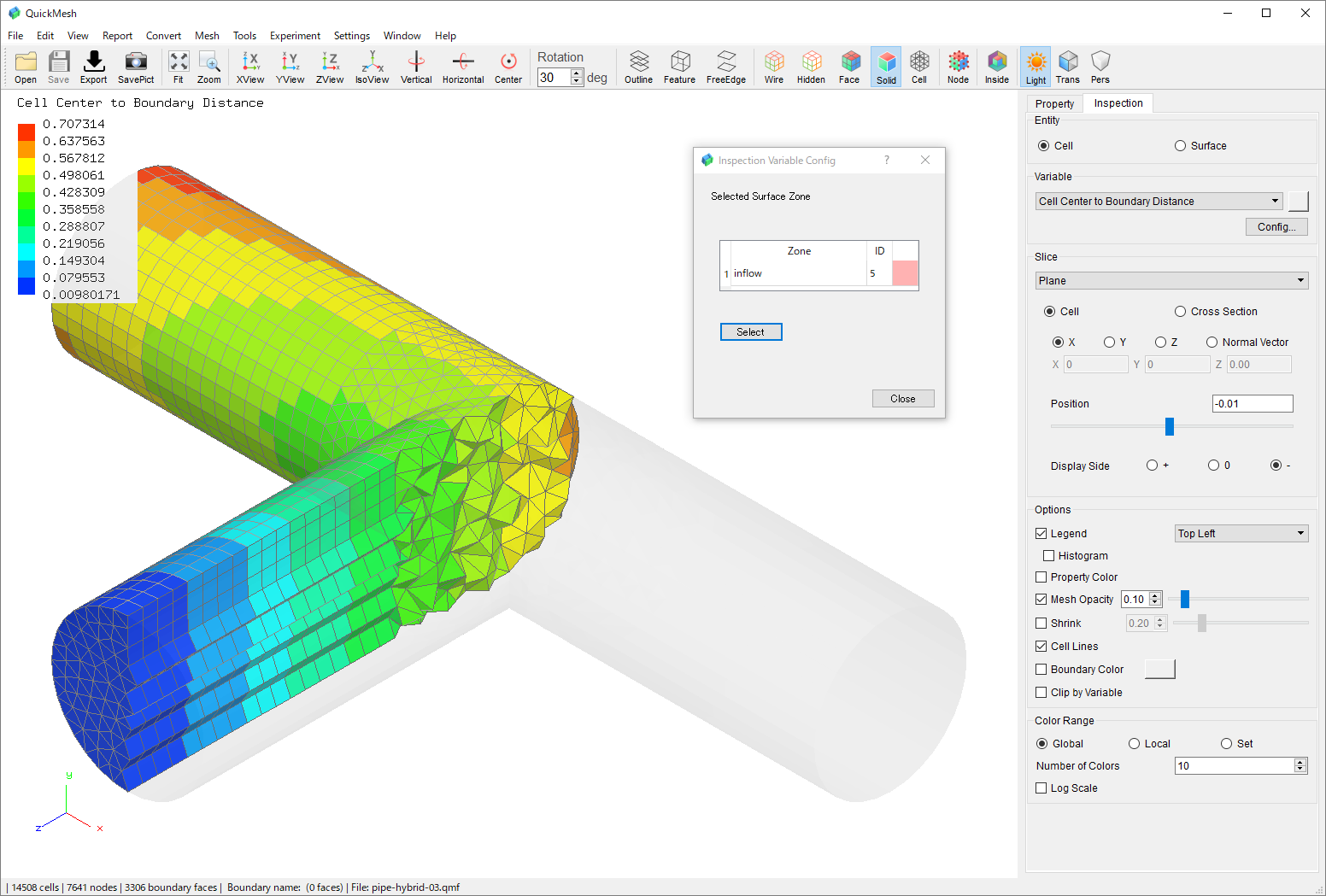The image size is (1326, 896).
Task: Activate the Zoom tool
Action: click(x=209, y=67)
